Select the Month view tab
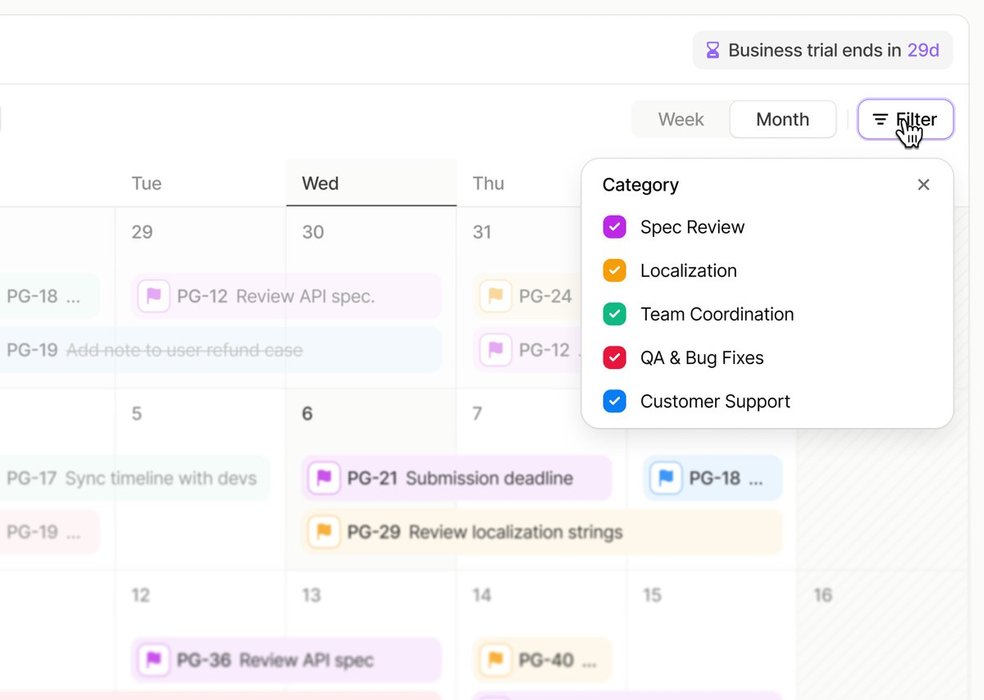 tap(782, 120)
